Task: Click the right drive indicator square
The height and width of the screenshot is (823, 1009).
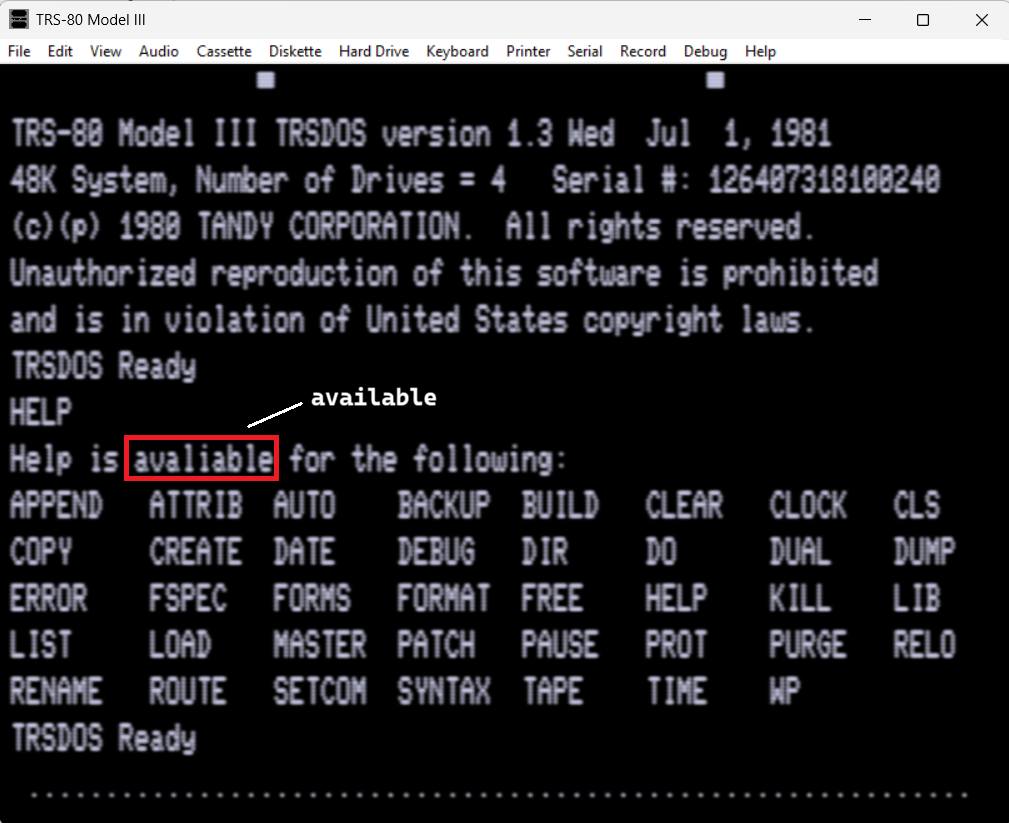Action: pos(715,80)
